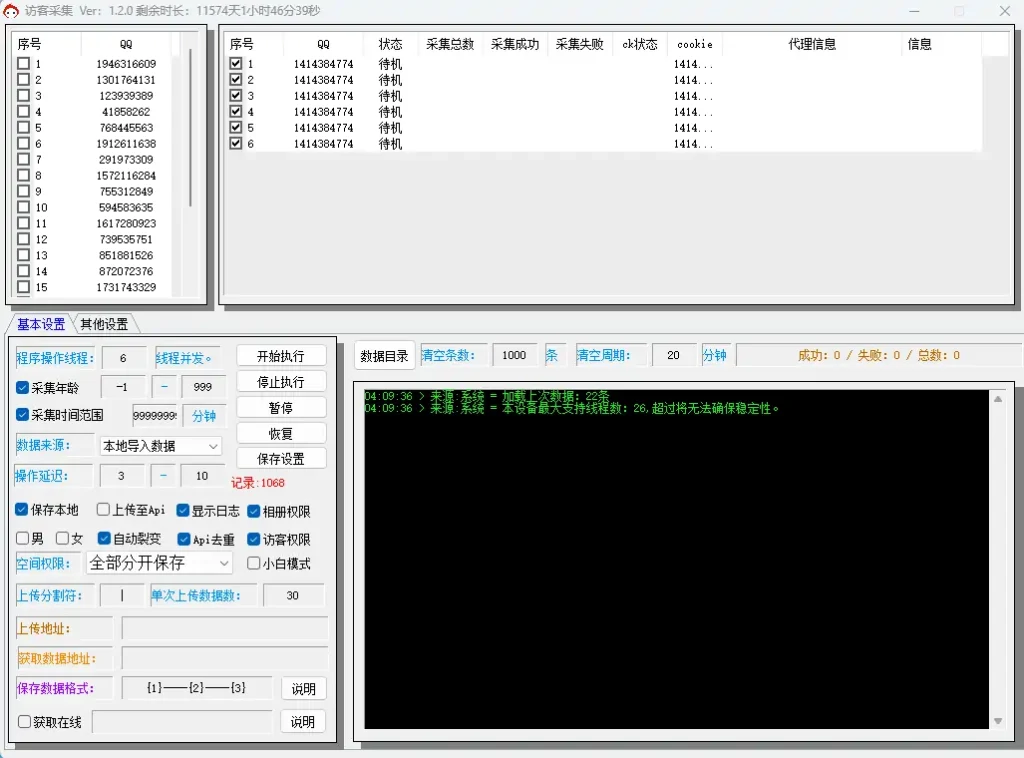The height and width of the screenshot is (758, 1024).
Task: Enable the 上传至Api checkbox
Action: [103, 509]
